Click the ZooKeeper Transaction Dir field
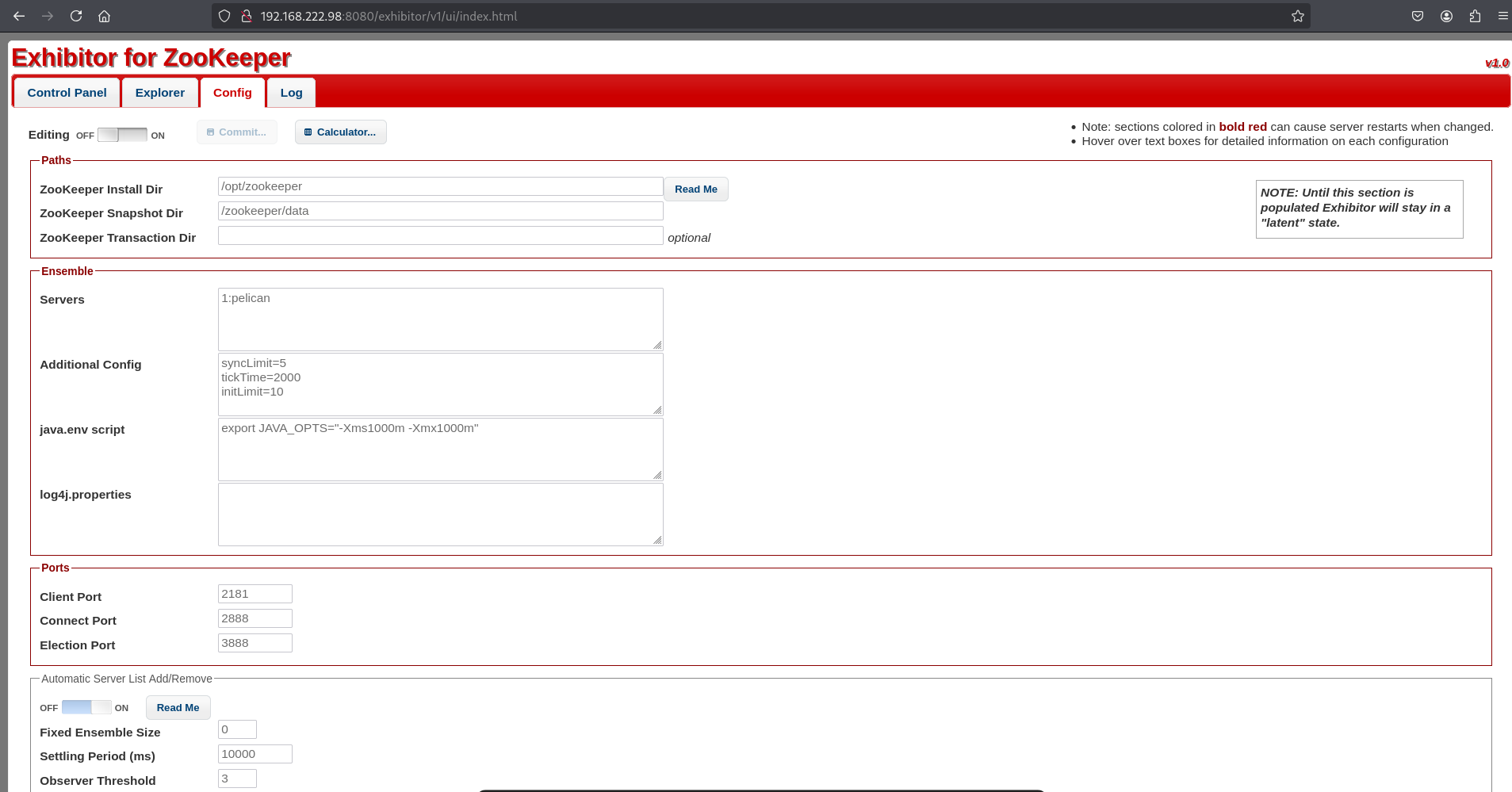This screenshot has width=1512, height=792. [x=440, y=235]
